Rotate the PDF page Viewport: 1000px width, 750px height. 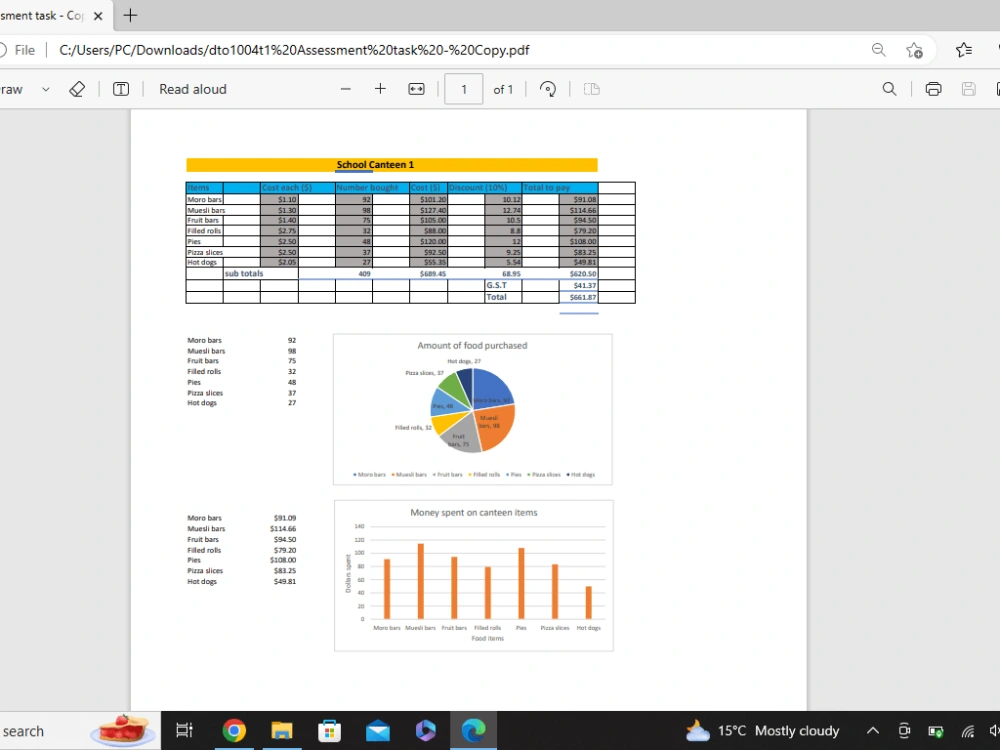[548, 89]
